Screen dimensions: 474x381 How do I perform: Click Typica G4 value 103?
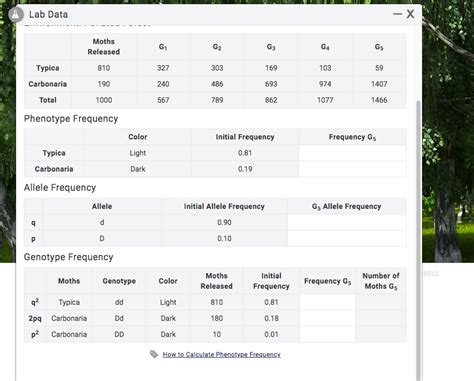click(x=325, y=68)
